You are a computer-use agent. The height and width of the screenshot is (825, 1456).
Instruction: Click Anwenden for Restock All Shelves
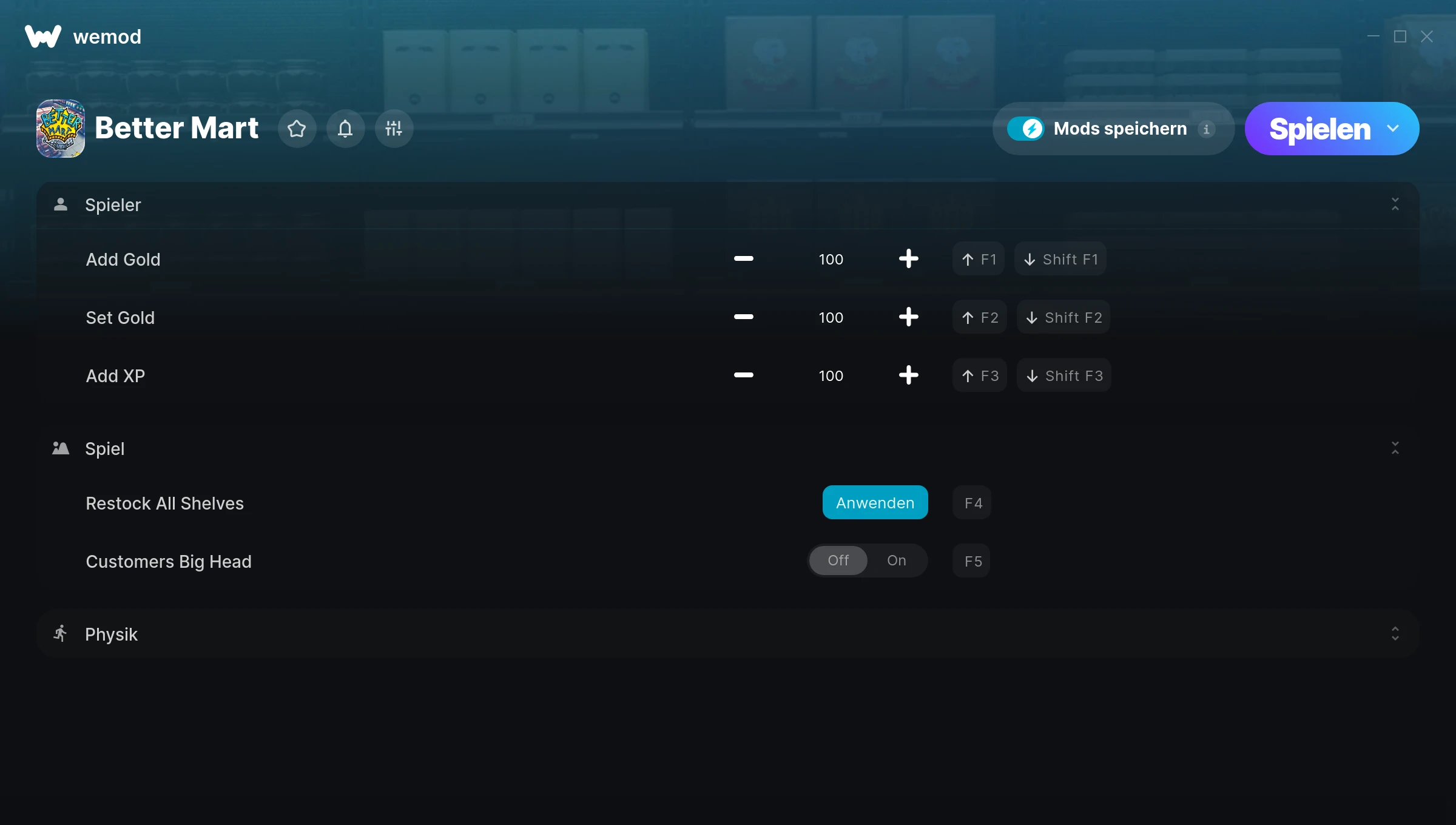(875, 502)
